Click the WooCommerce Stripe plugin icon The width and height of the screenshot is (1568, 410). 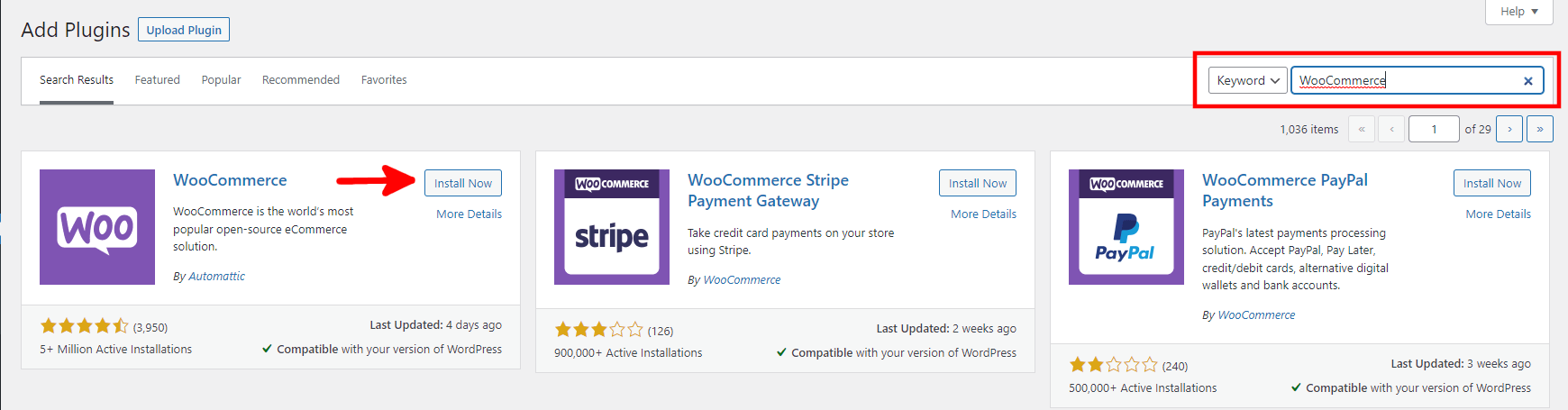(612, 227)
